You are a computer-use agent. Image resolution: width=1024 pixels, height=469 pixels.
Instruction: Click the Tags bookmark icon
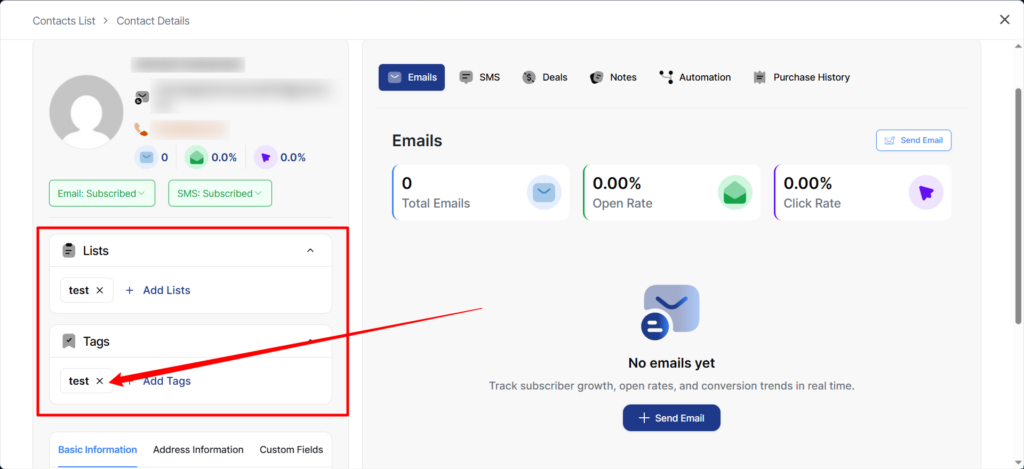click(x=69, y=341)
